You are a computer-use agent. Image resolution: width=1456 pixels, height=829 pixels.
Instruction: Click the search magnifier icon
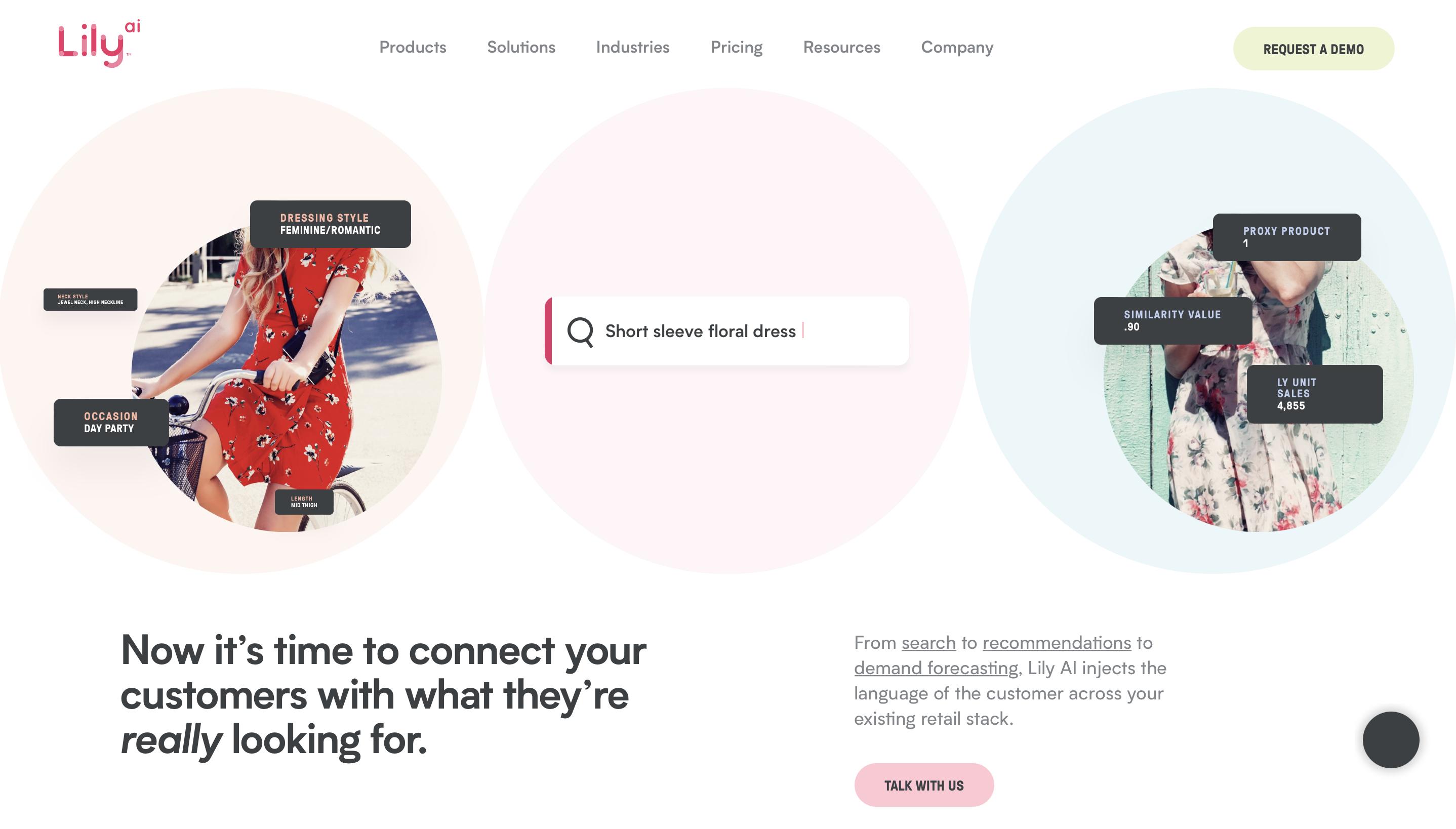(580, 331)
